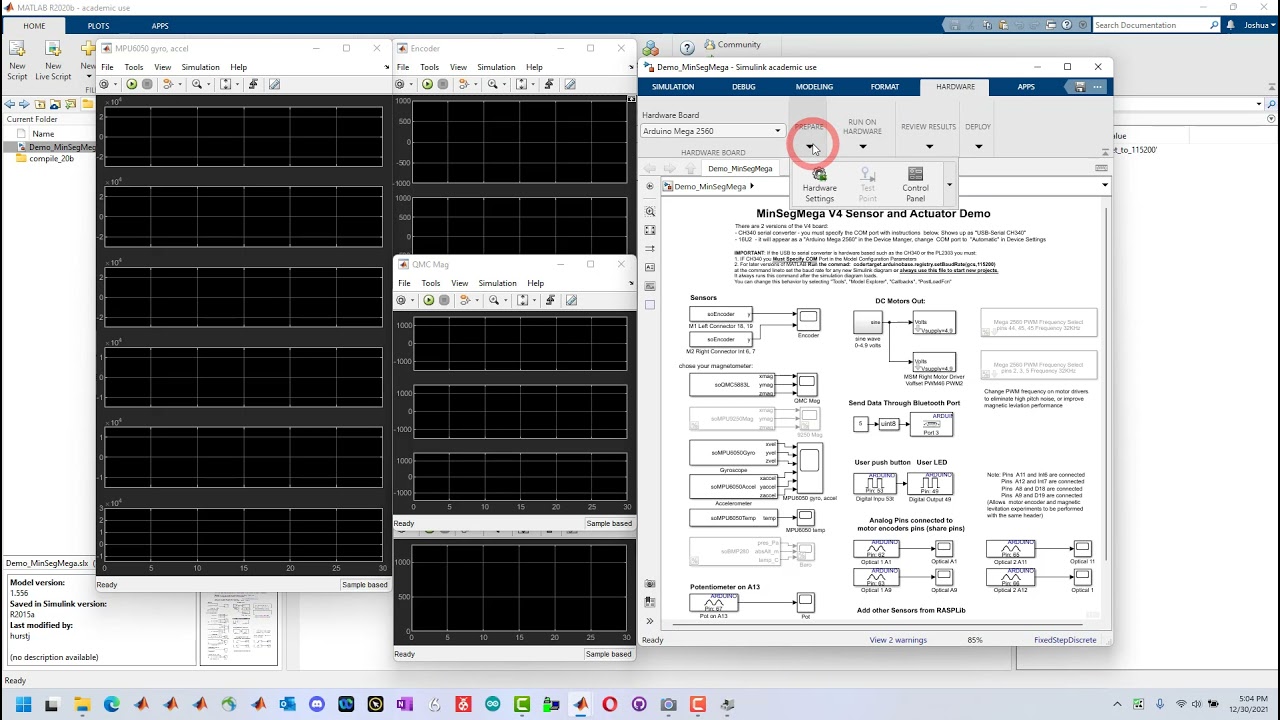
Task: Click View 2 warnings link in status bar
Action: click(x=898, y=640)
